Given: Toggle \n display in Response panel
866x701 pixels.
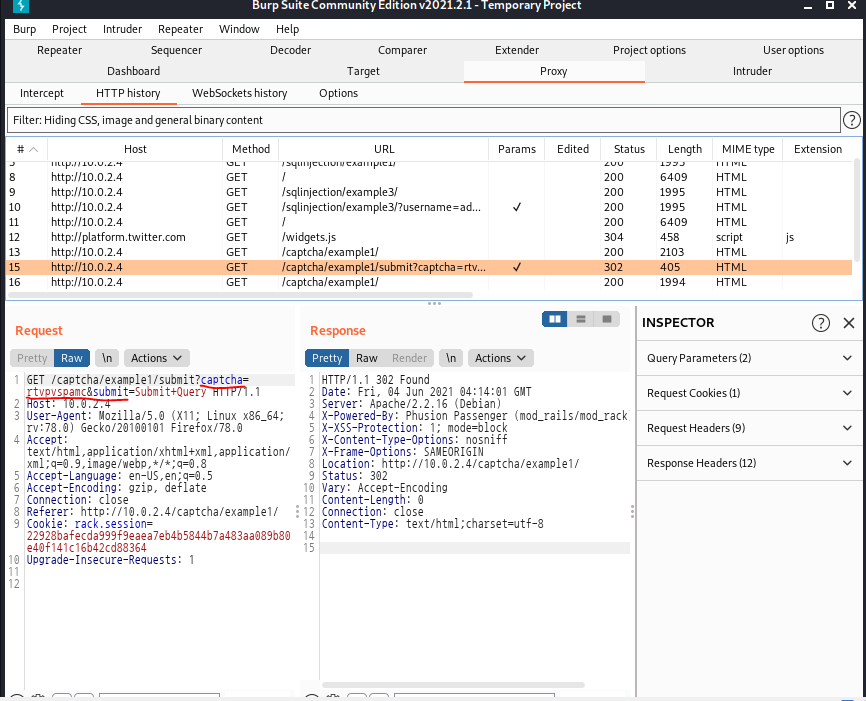Looking at the screenshot, I should click(x=451, y=358).
